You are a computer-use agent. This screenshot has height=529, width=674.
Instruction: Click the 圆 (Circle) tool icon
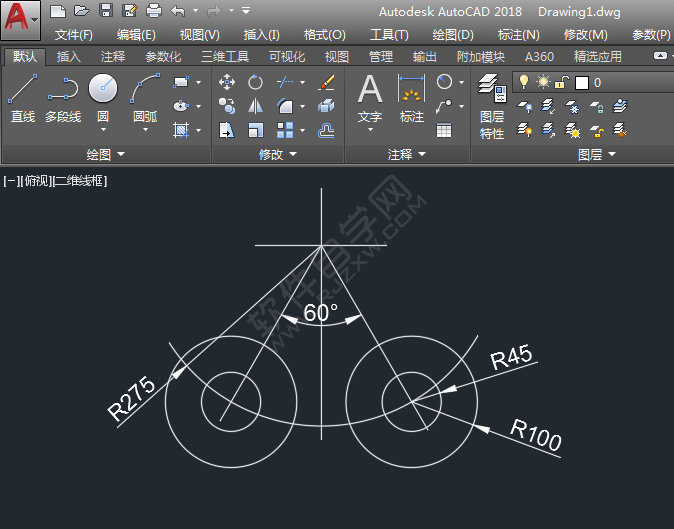click(103, 89)
